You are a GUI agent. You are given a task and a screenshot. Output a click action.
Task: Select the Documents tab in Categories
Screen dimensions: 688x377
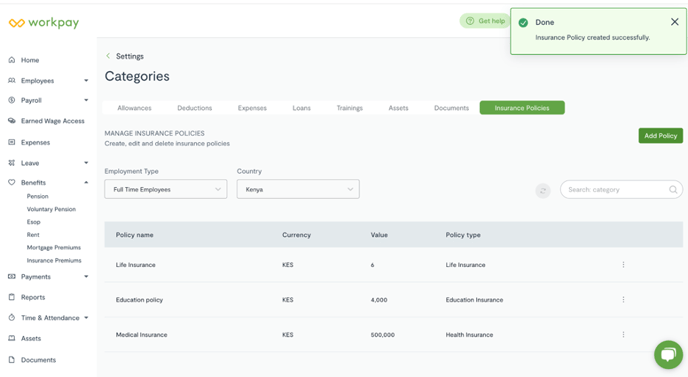(451, 108)
